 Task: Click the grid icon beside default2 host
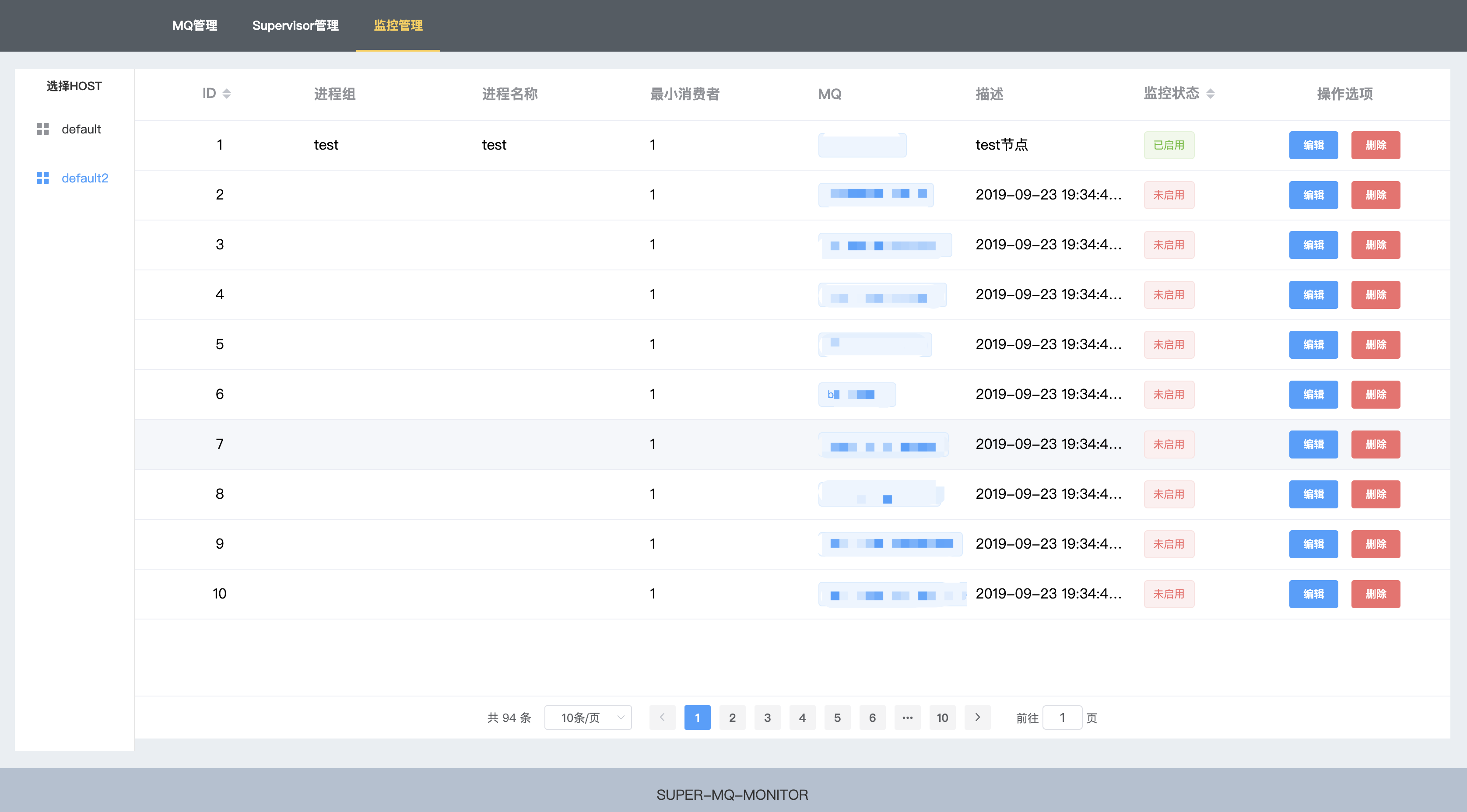point(43,178)
